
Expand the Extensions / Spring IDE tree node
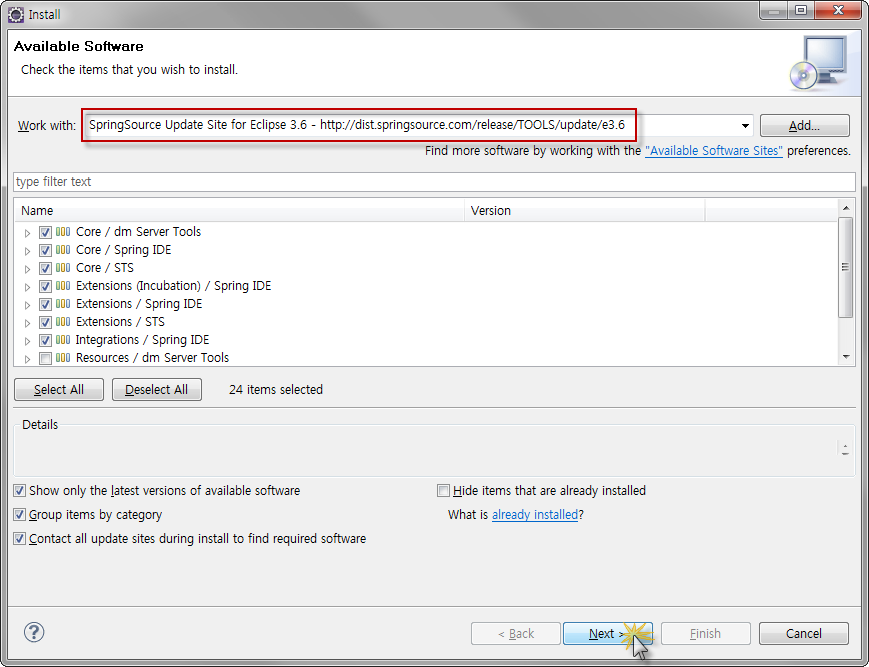pos(27,305)
